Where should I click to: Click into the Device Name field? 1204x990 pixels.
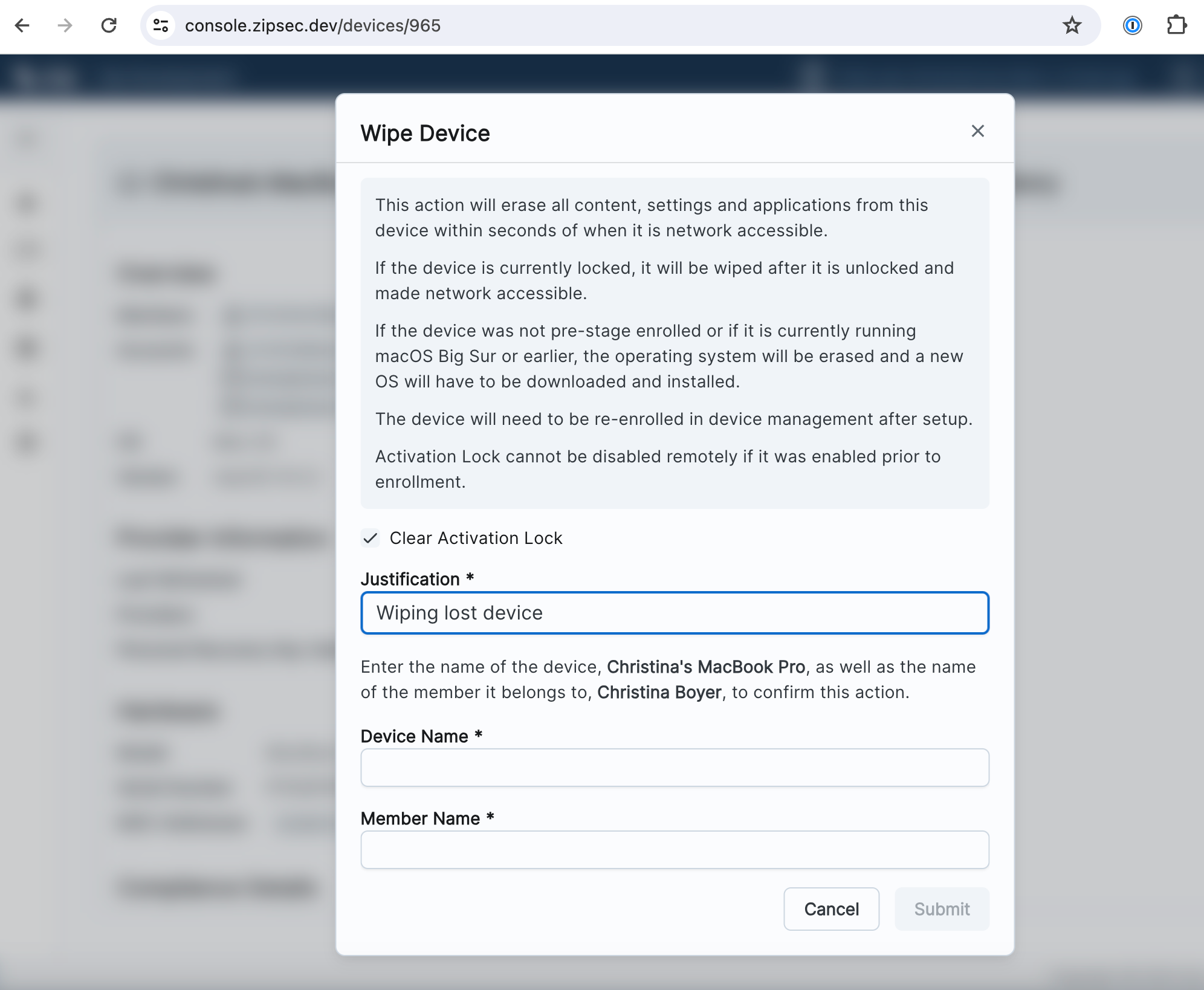(x=675, y=768)
